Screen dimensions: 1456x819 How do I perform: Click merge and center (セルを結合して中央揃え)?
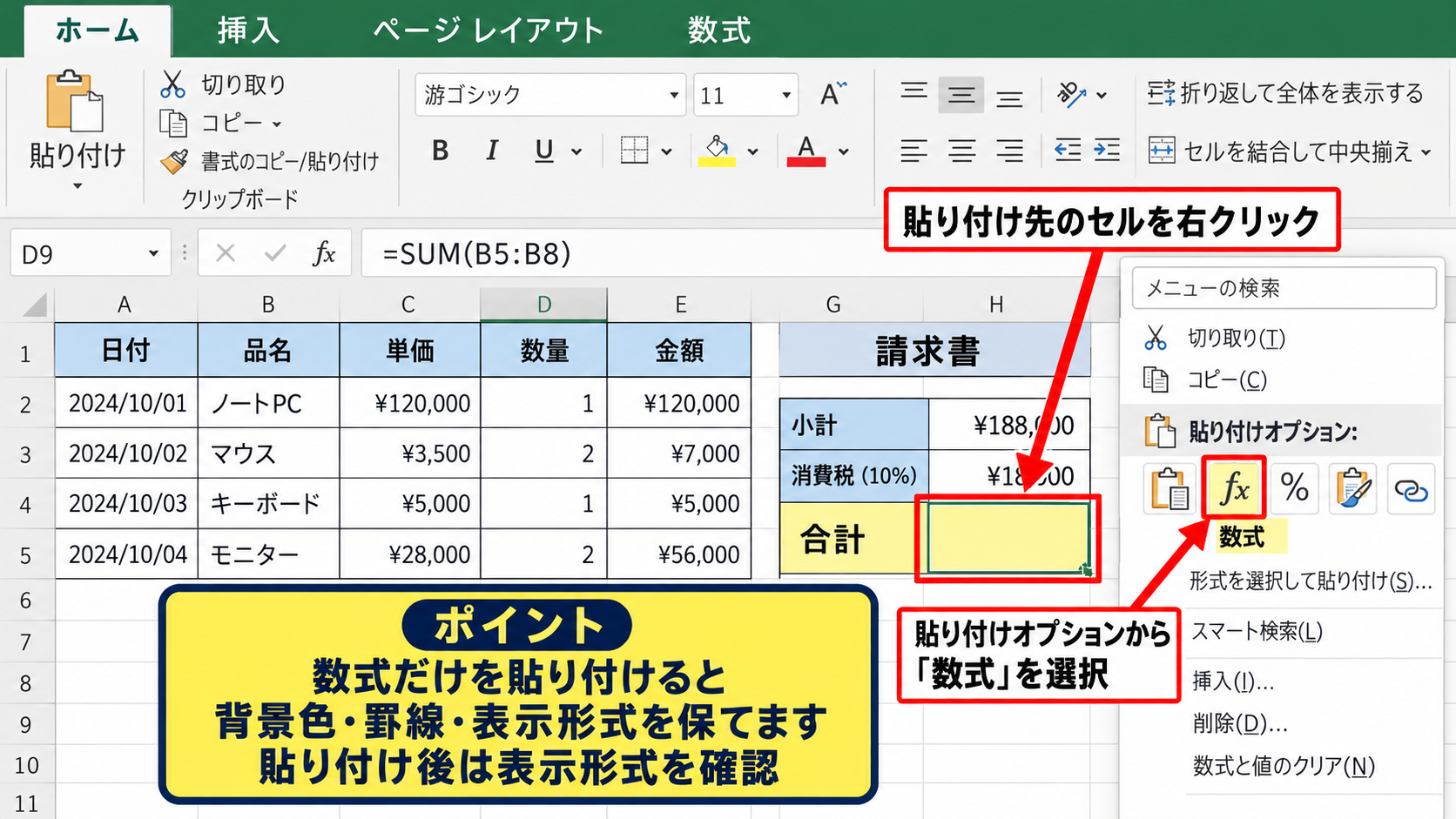1279,151
